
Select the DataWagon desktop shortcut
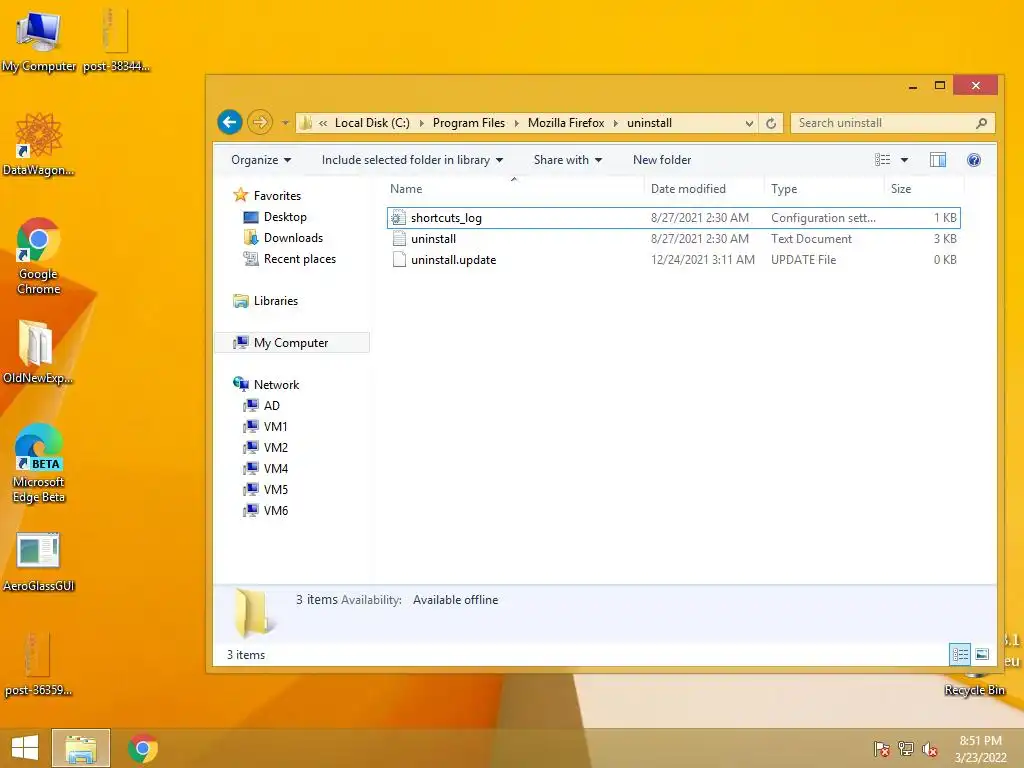(39, 144)
